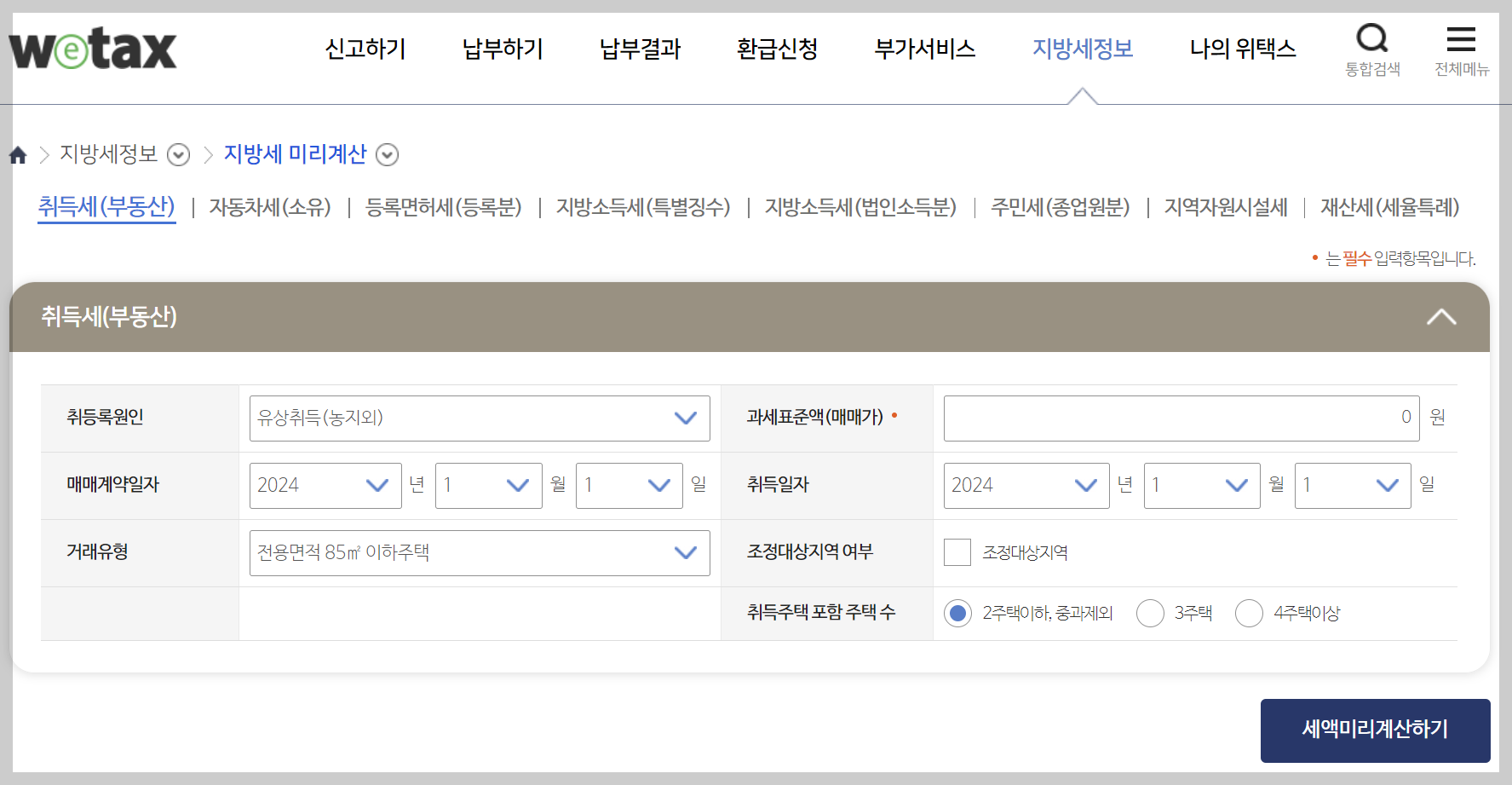Select the 4주택이상 radio button

click(1249, 613)
